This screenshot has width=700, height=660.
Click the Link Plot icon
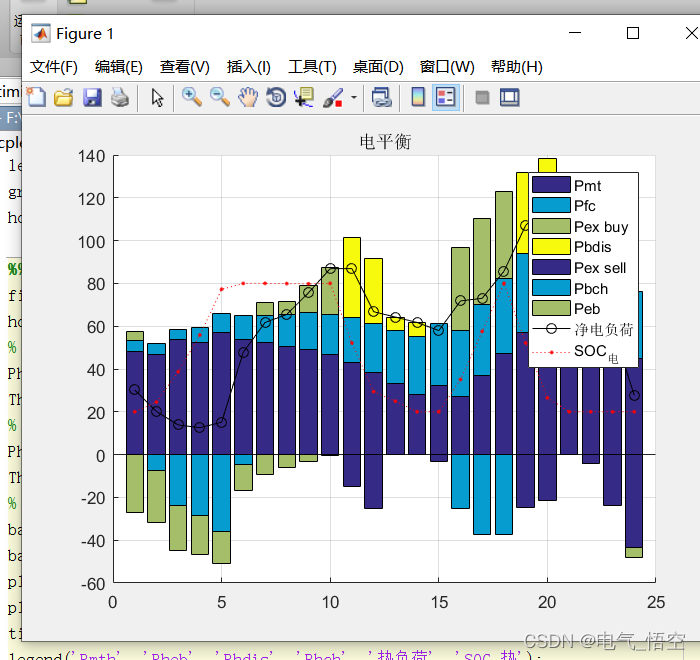coord(381,97)
